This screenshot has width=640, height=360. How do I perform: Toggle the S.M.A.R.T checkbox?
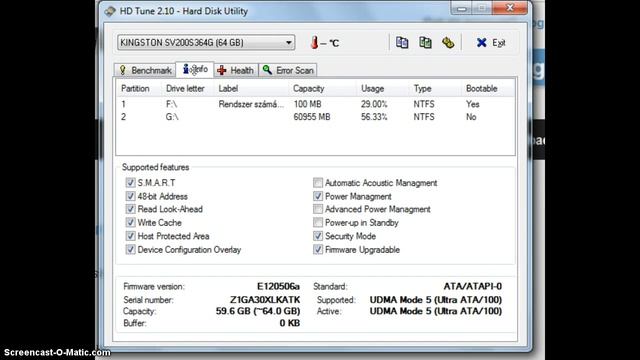tap(130, 182)
